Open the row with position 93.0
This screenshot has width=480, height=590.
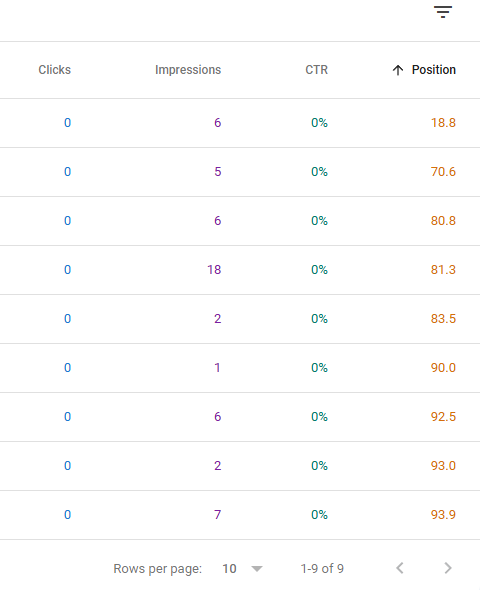click(240, 466)
